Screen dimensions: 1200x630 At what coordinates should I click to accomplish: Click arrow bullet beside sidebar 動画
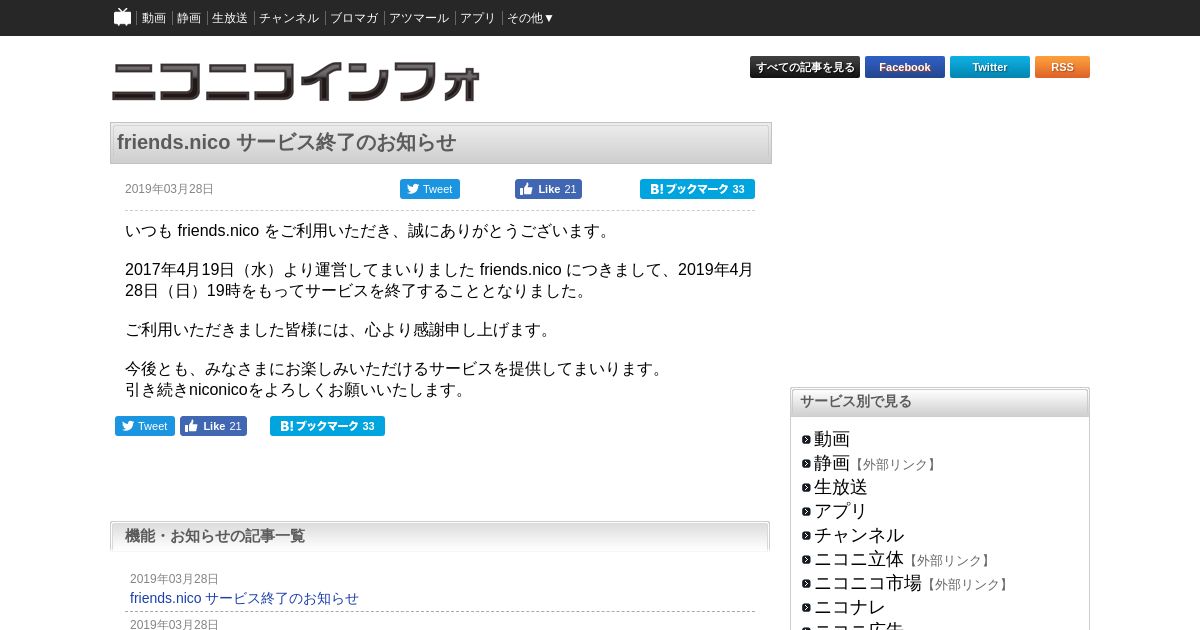point(806,440)
